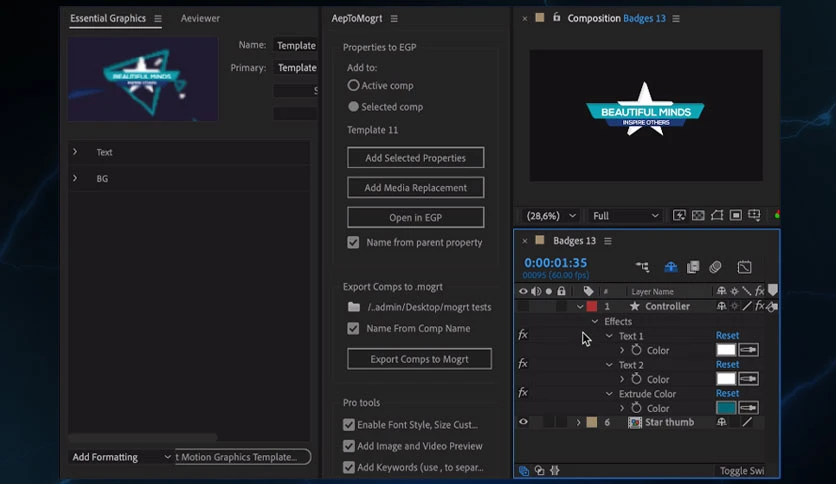
Task: Expand the Text group in Essential Graphics
Action: (x=75, y=152)
